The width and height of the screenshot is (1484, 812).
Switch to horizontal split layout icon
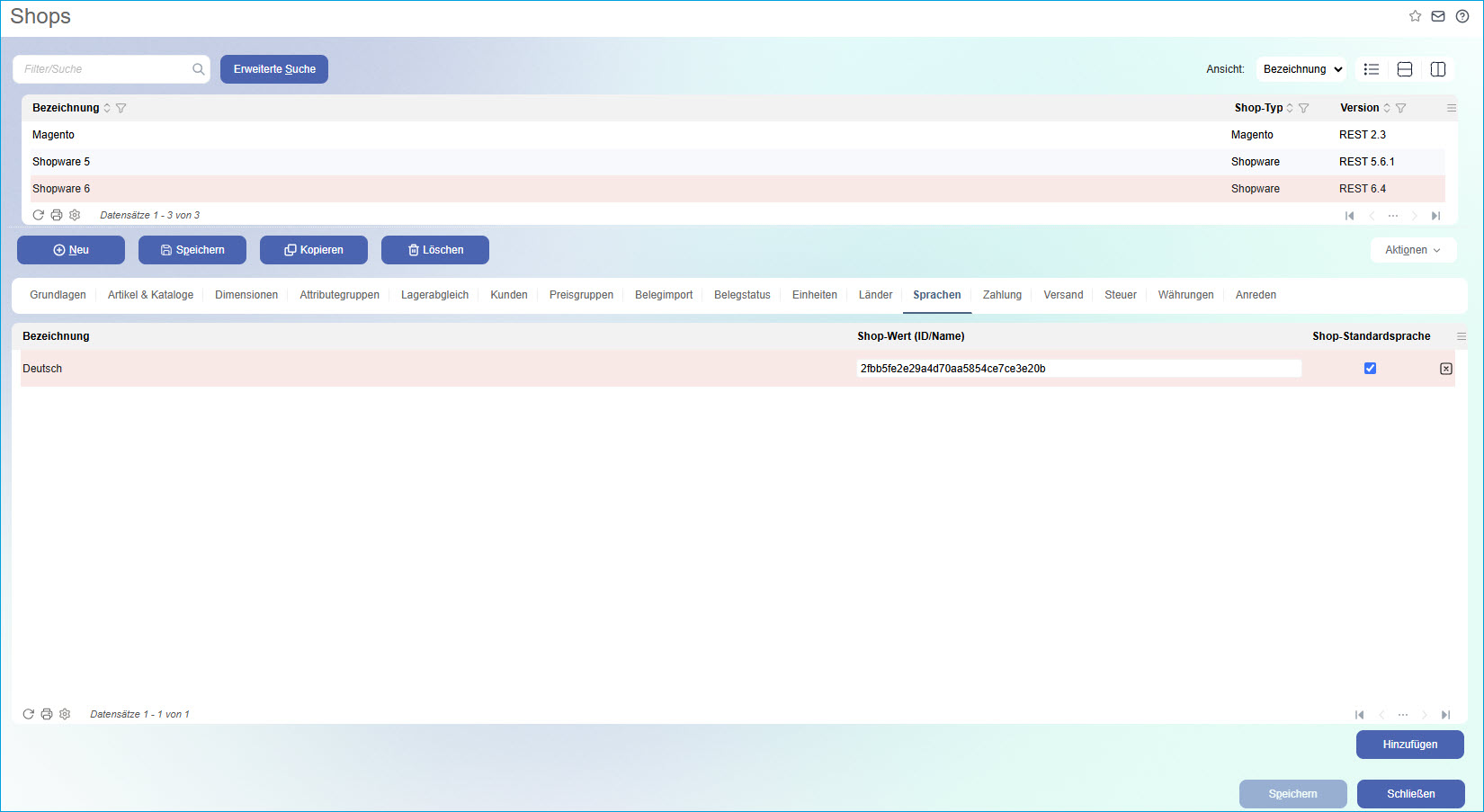coord(1405,69)
